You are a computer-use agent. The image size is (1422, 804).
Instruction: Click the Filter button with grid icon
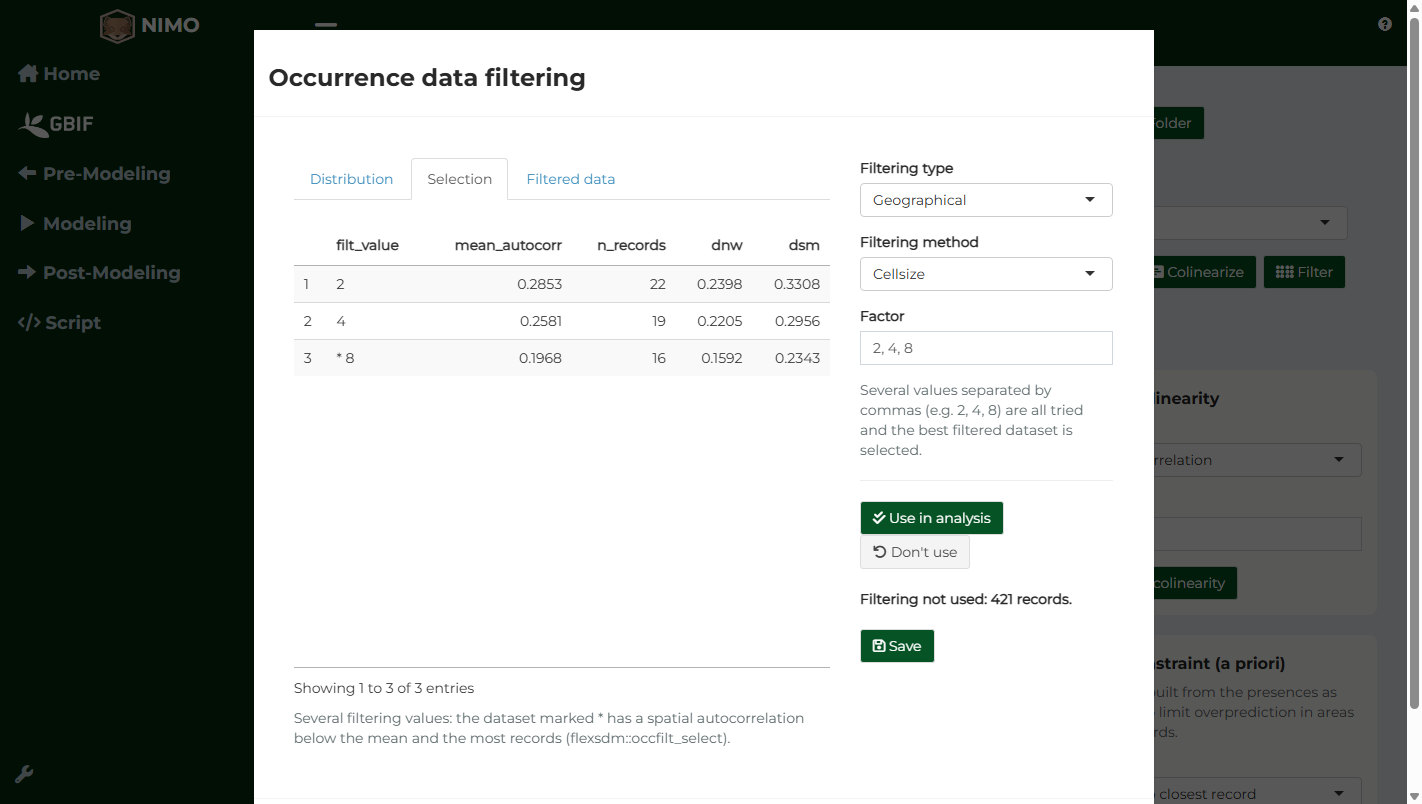click(1304, 272)
